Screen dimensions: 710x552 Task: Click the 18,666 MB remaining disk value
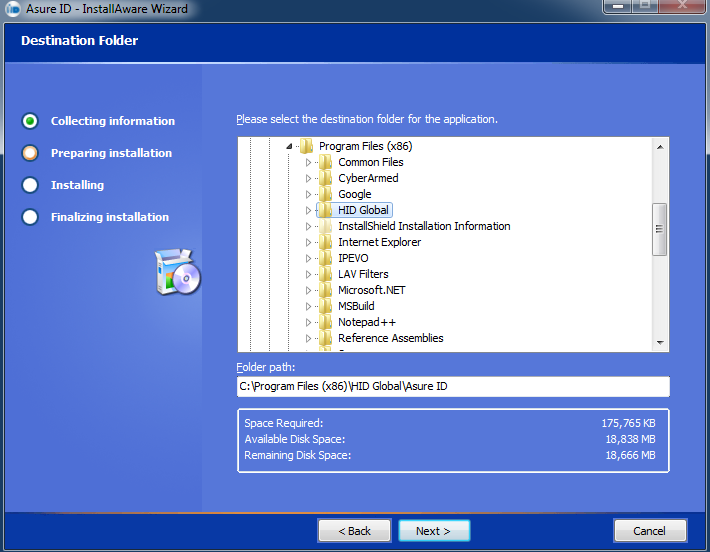coord(630,455)
